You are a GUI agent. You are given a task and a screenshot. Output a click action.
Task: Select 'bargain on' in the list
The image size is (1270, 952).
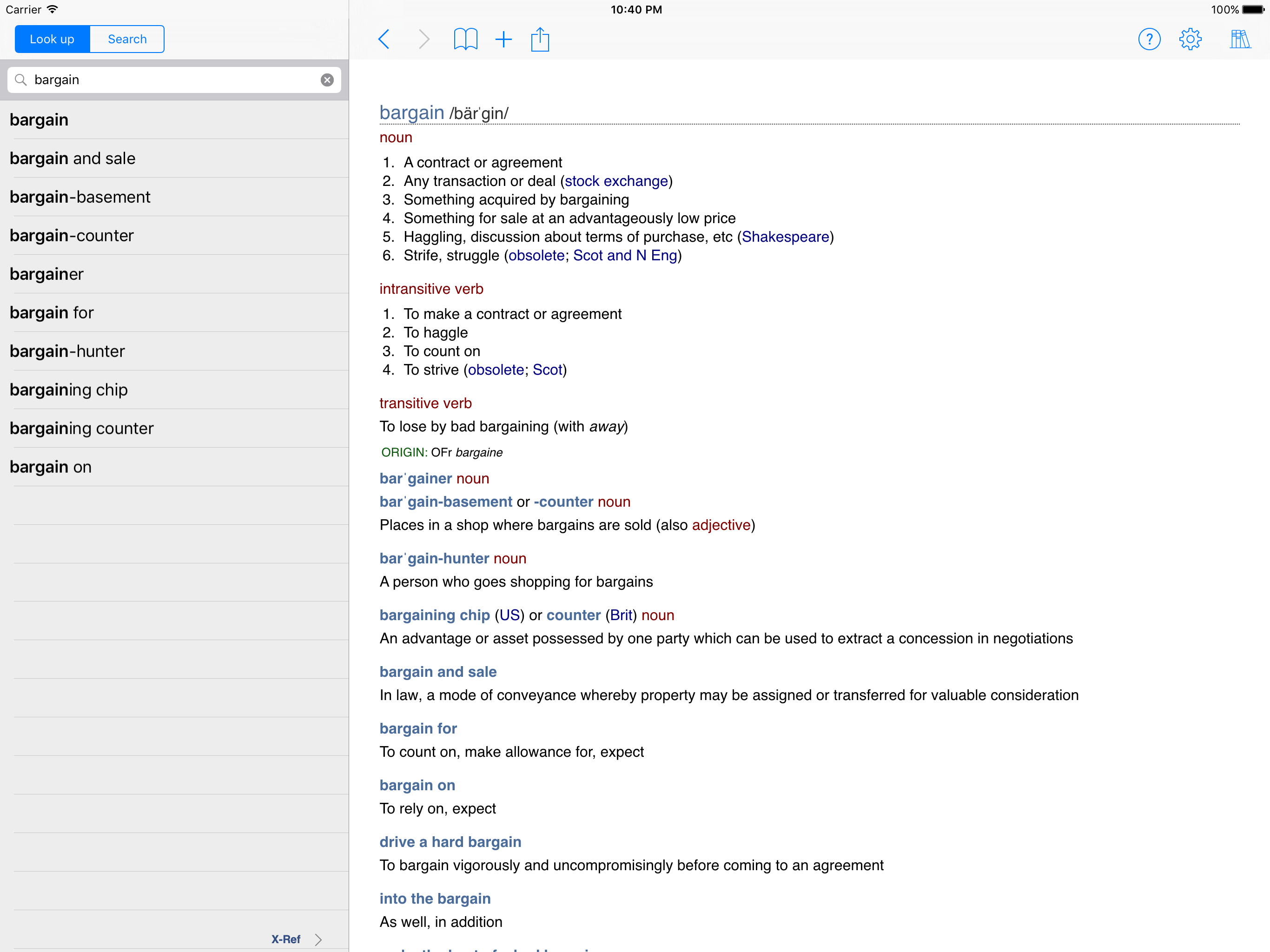[x=51, y=467]
